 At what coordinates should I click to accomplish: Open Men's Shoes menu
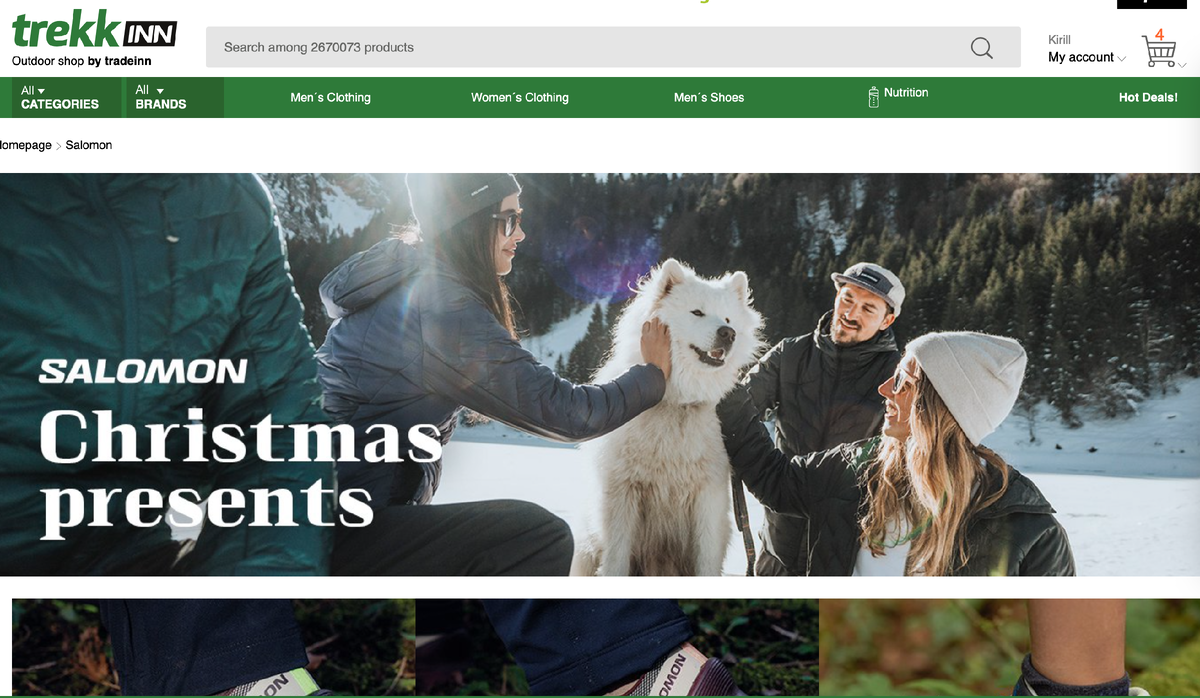tap(709, 97)
